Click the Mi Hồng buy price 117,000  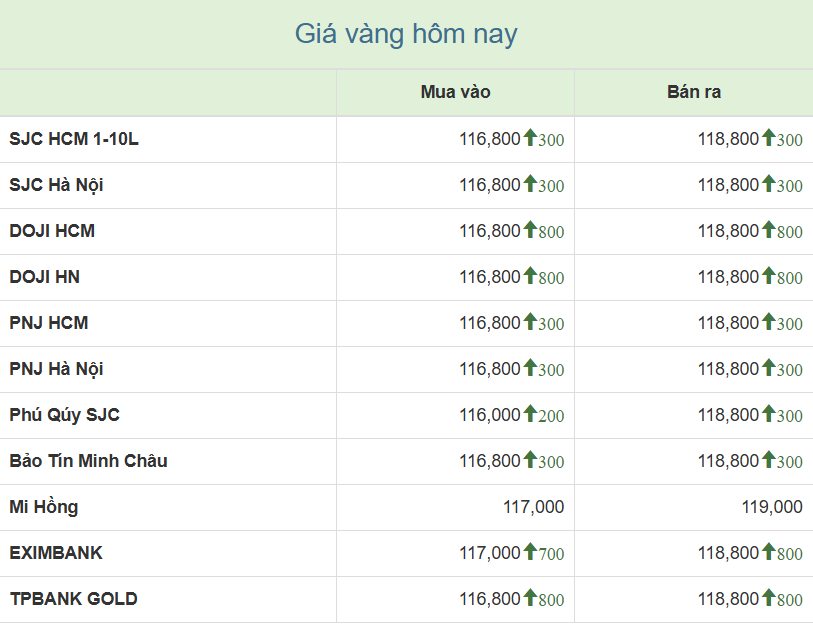[x=533, y=507]
